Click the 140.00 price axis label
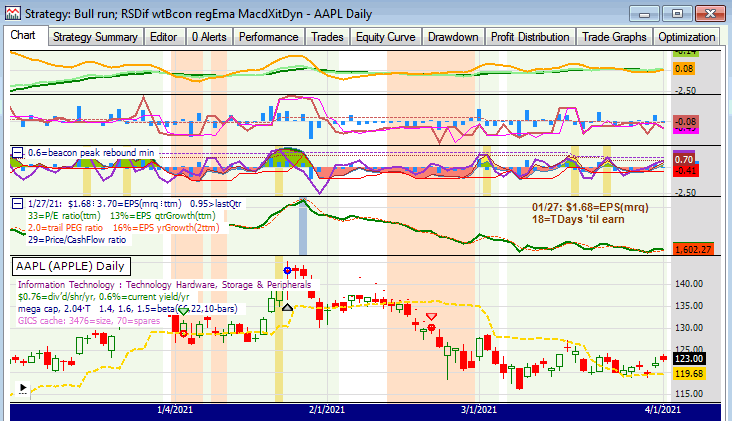Viewport: 732px width, 421px height. tap(689, 284)
